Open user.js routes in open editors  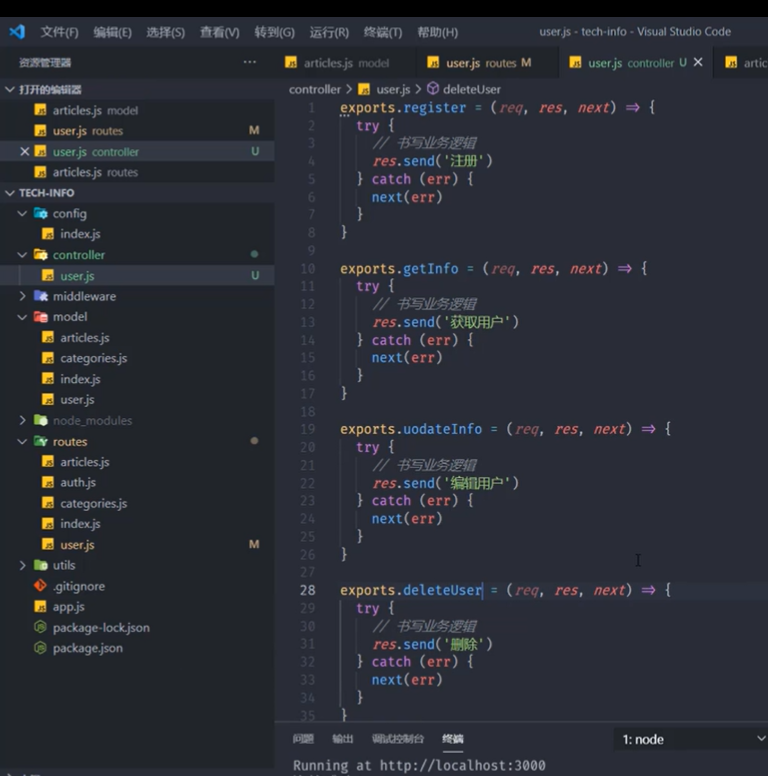coord(137,131)
